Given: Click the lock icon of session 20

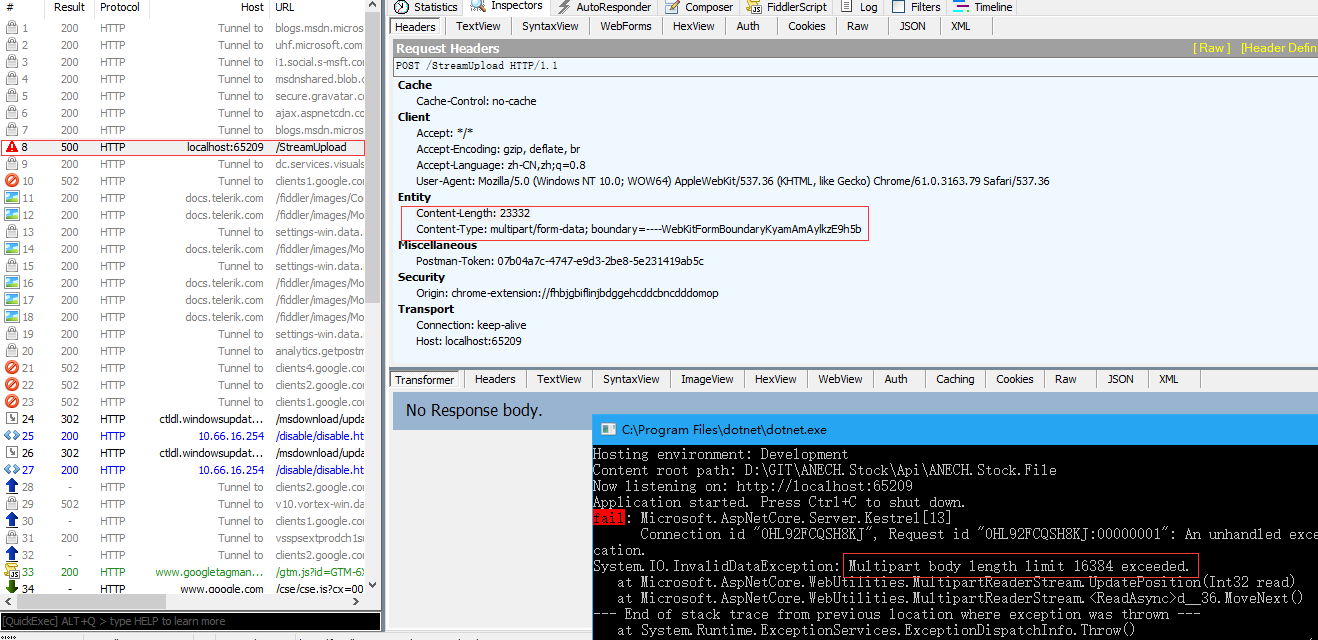Looking at the screenshot, I should coord(12,351).
